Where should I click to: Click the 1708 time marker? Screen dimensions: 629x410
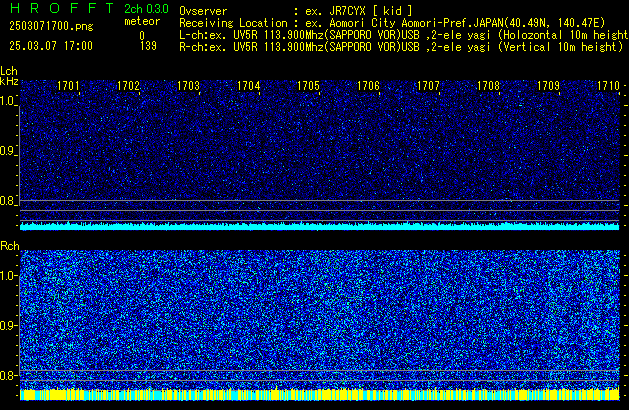click(488, 86)
